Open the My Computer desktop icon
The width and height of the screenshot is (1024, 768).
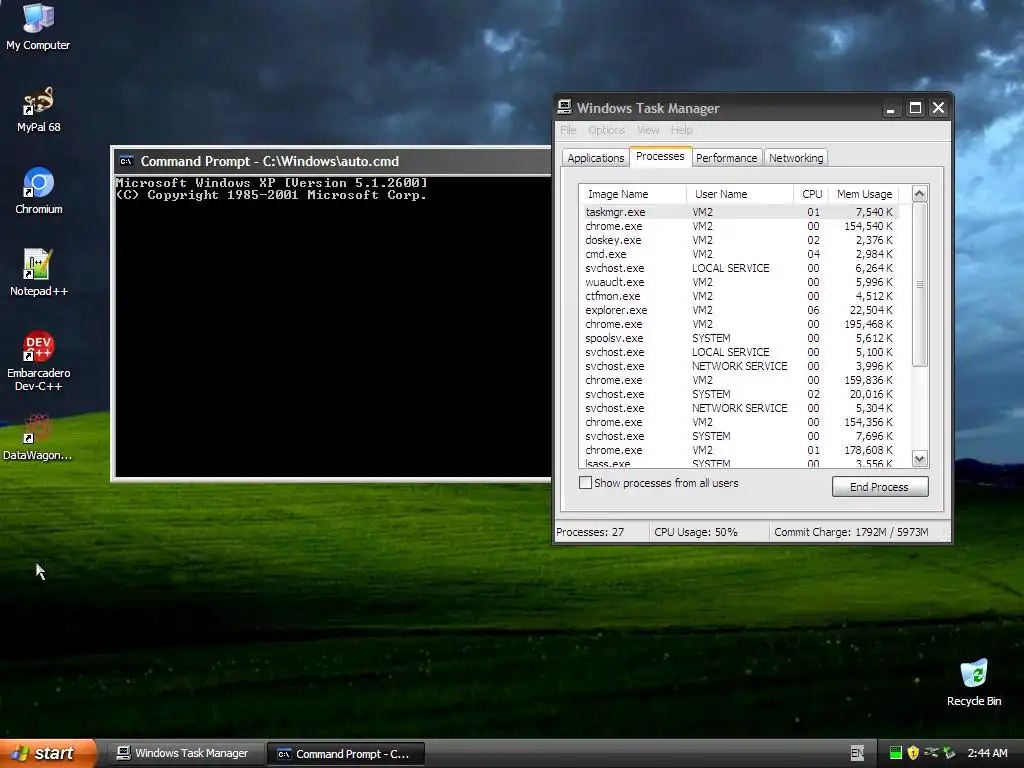[x=38, y=27]
